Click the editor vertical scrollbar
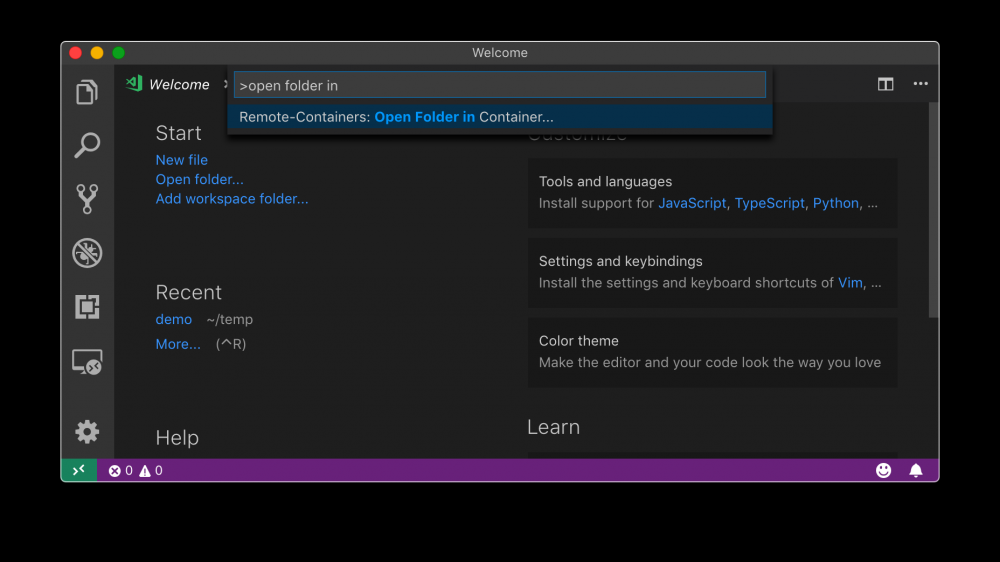 click(933, 210)
